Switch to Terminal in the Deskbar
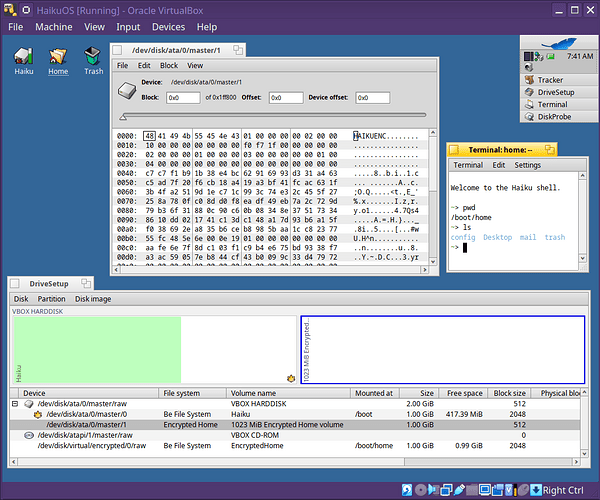The width and height of the screenshot is (600, 500). pyautogui.click(x=559, y=104)
